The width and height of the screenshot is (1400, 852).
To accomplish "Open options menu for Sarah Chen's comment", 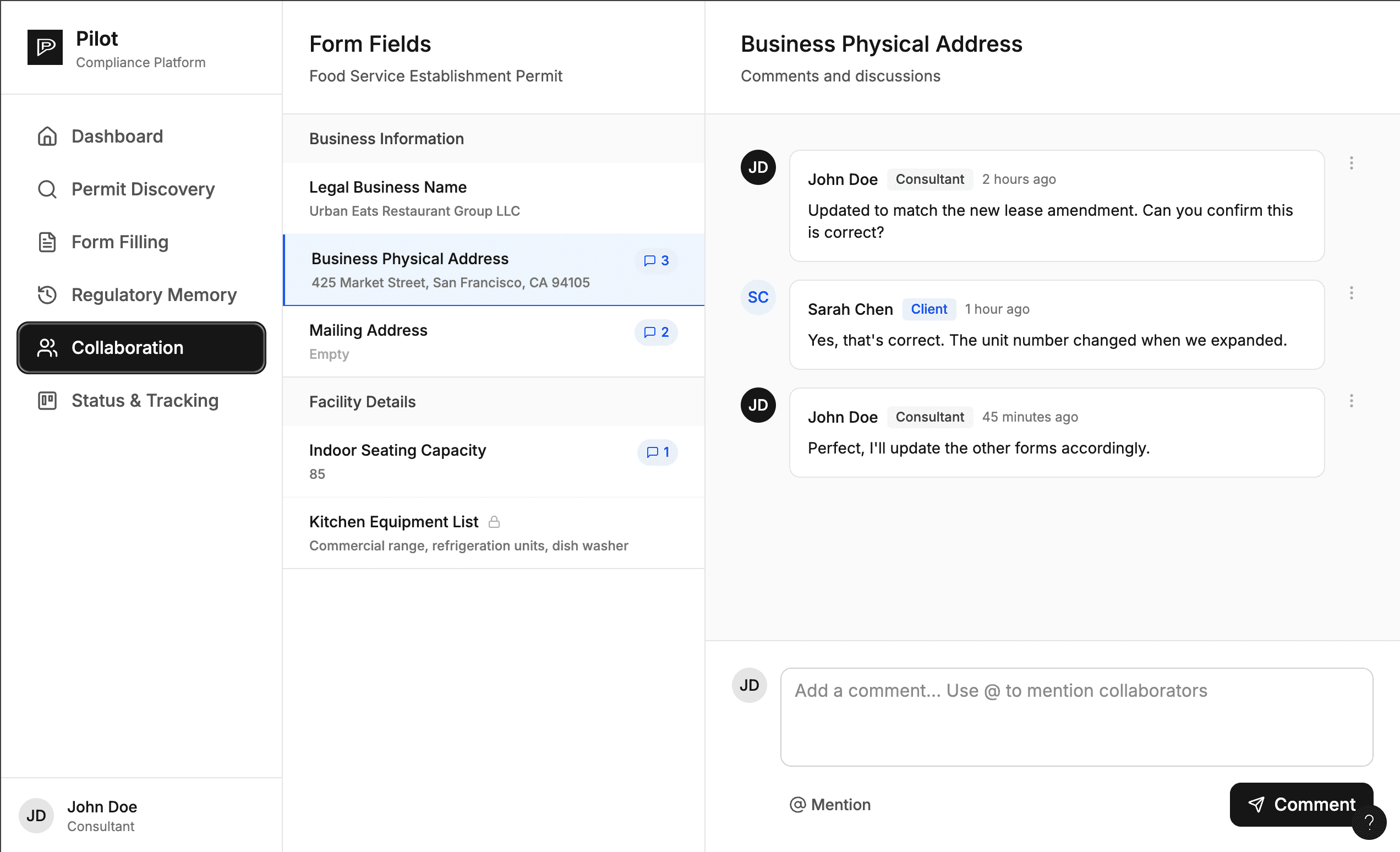I will pyautogui.click(x=1351, y=293).
